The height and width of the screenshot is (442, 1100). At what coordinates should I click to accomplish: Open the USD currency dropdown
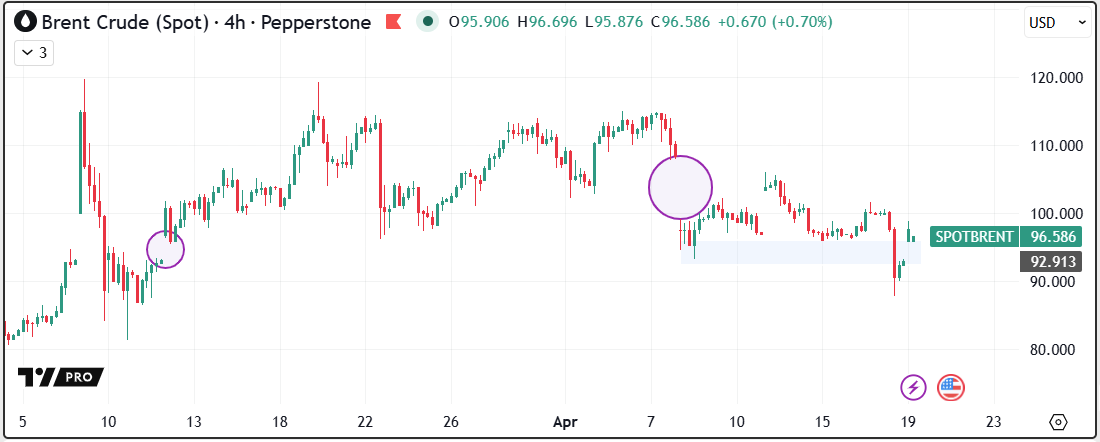[1058, 22]
